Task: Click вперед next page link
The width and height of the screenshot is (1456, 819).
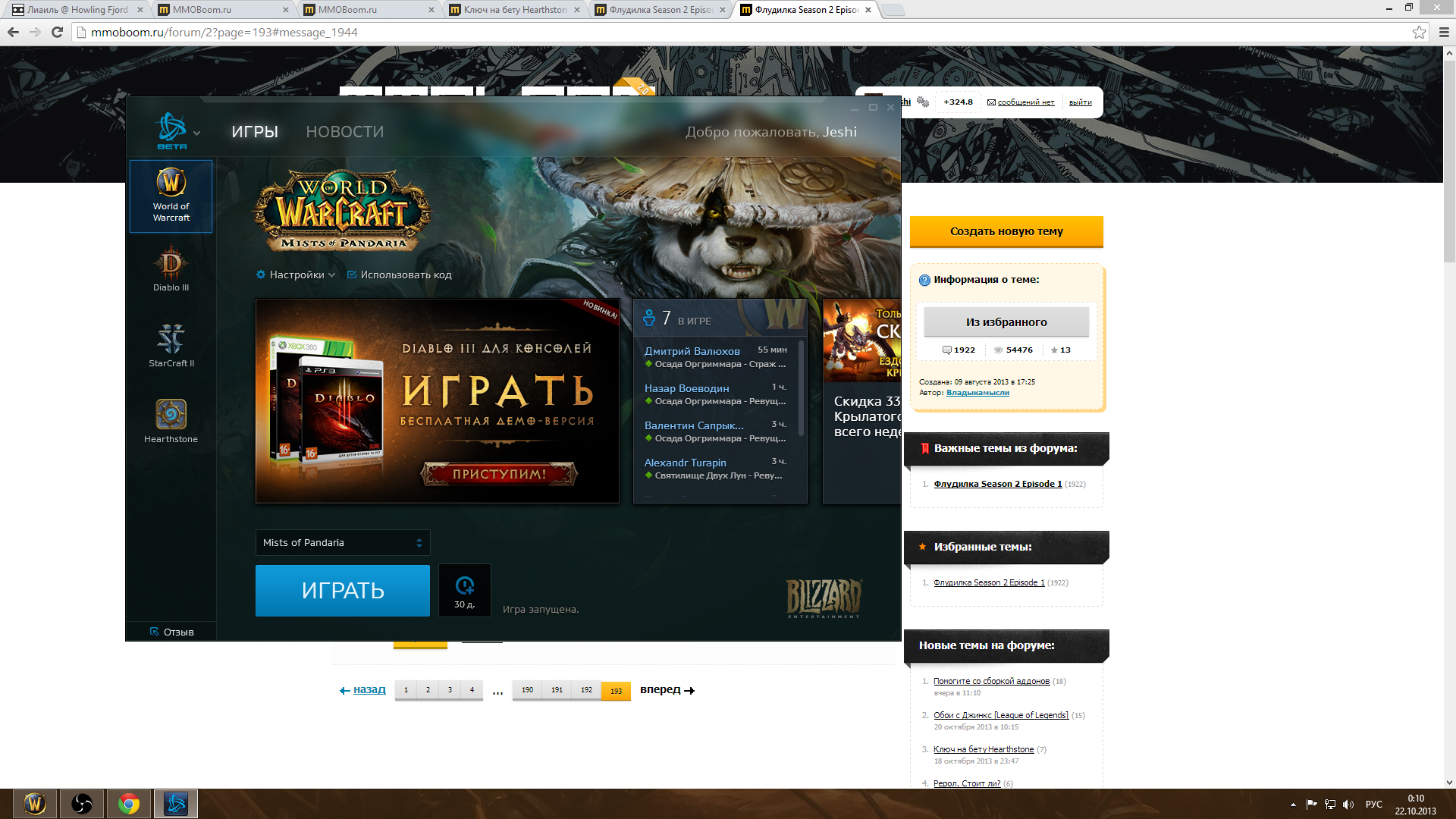Action: tap(667, 689)
